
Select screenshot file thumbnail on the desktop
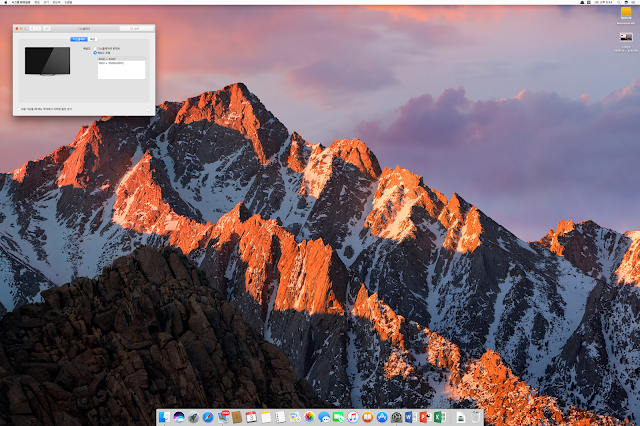626,38
